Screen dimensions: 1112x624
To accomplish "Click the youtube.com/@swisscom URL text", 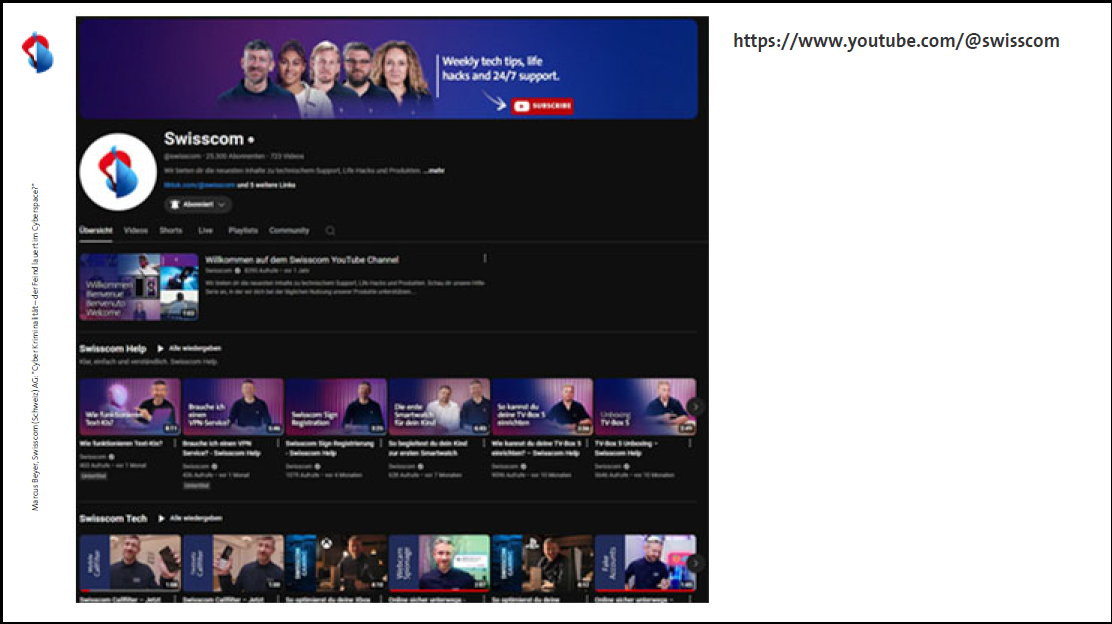I will tap(895, 41).
